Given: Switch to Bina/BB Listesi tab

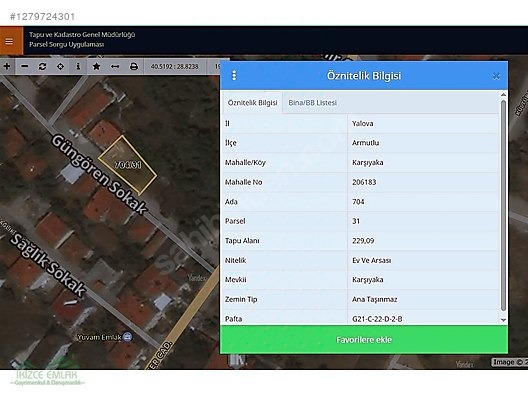Looking at the screenshot, I should (312, 103).
